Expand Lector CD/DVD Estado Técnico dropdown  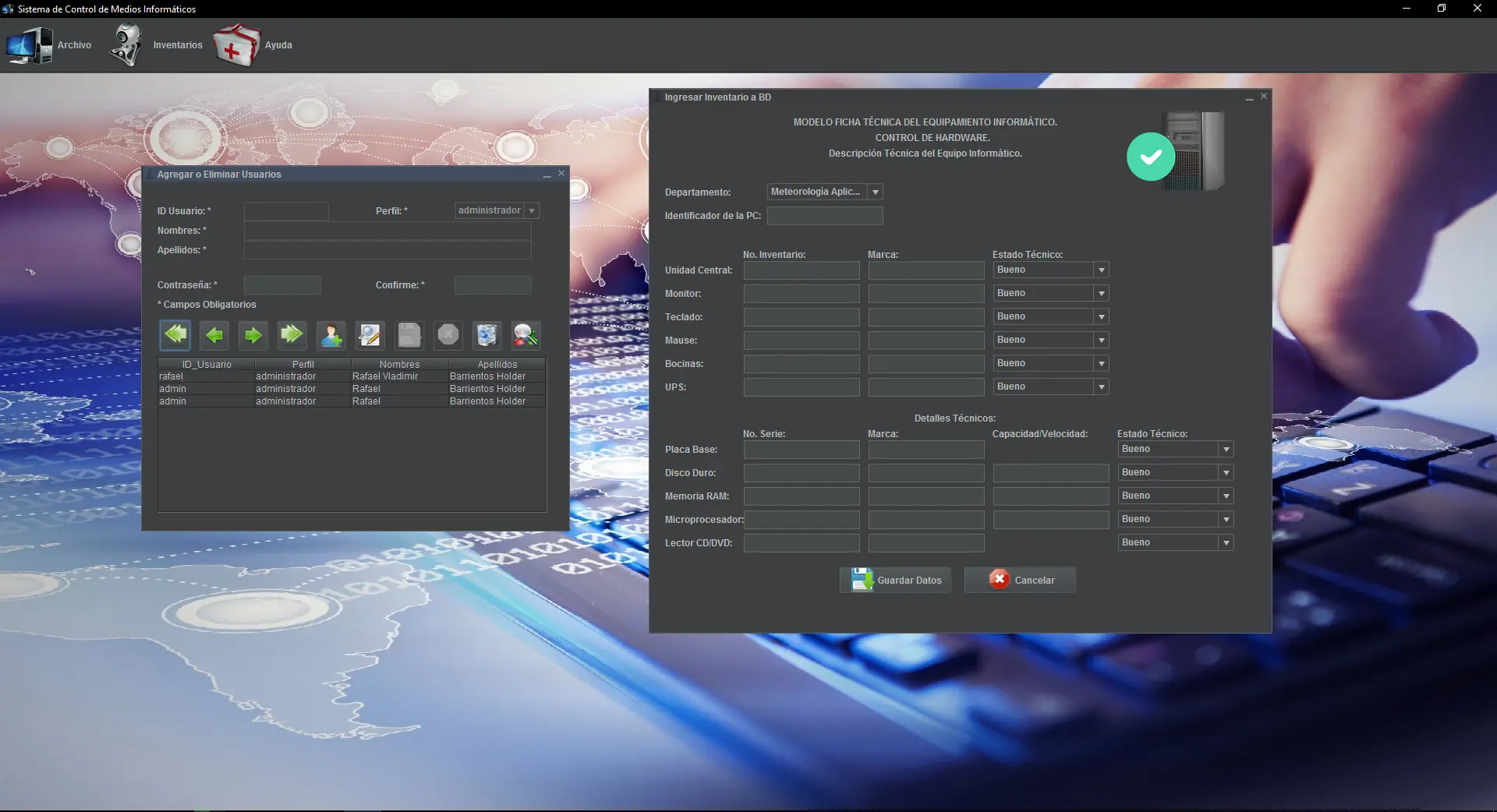tap(1226, 542)
